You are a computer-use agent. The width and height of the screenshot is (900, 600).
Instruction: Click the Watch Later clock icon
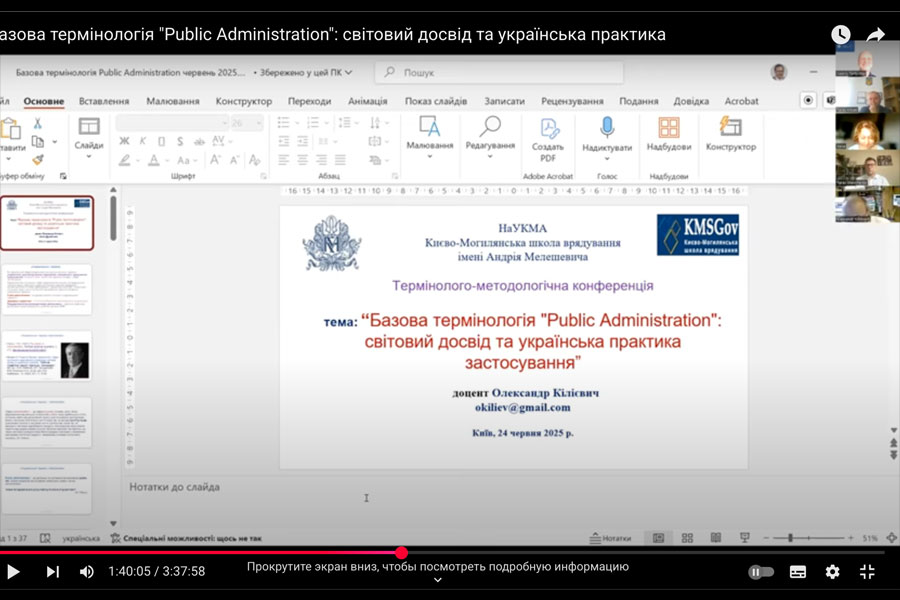coord(841,35)
